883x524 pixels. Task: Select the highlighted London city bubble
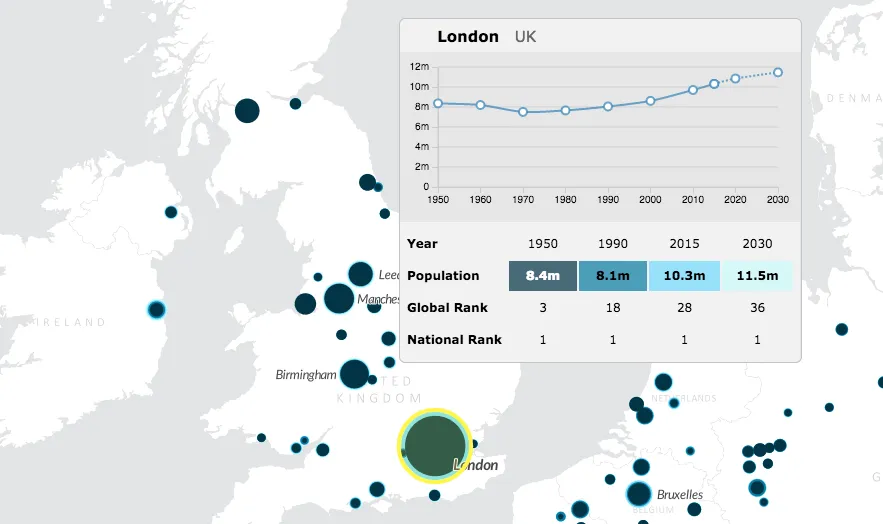[435, 446]
